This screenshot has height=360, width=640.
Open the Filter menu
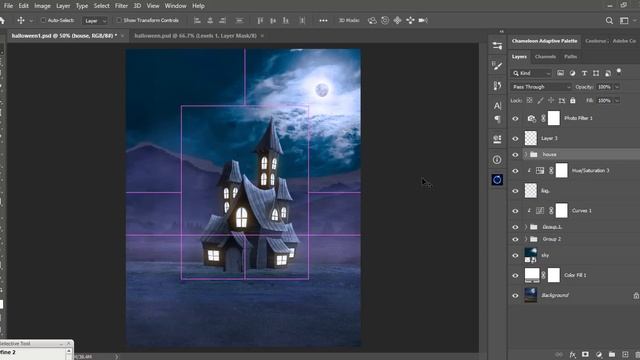point(121,6)
